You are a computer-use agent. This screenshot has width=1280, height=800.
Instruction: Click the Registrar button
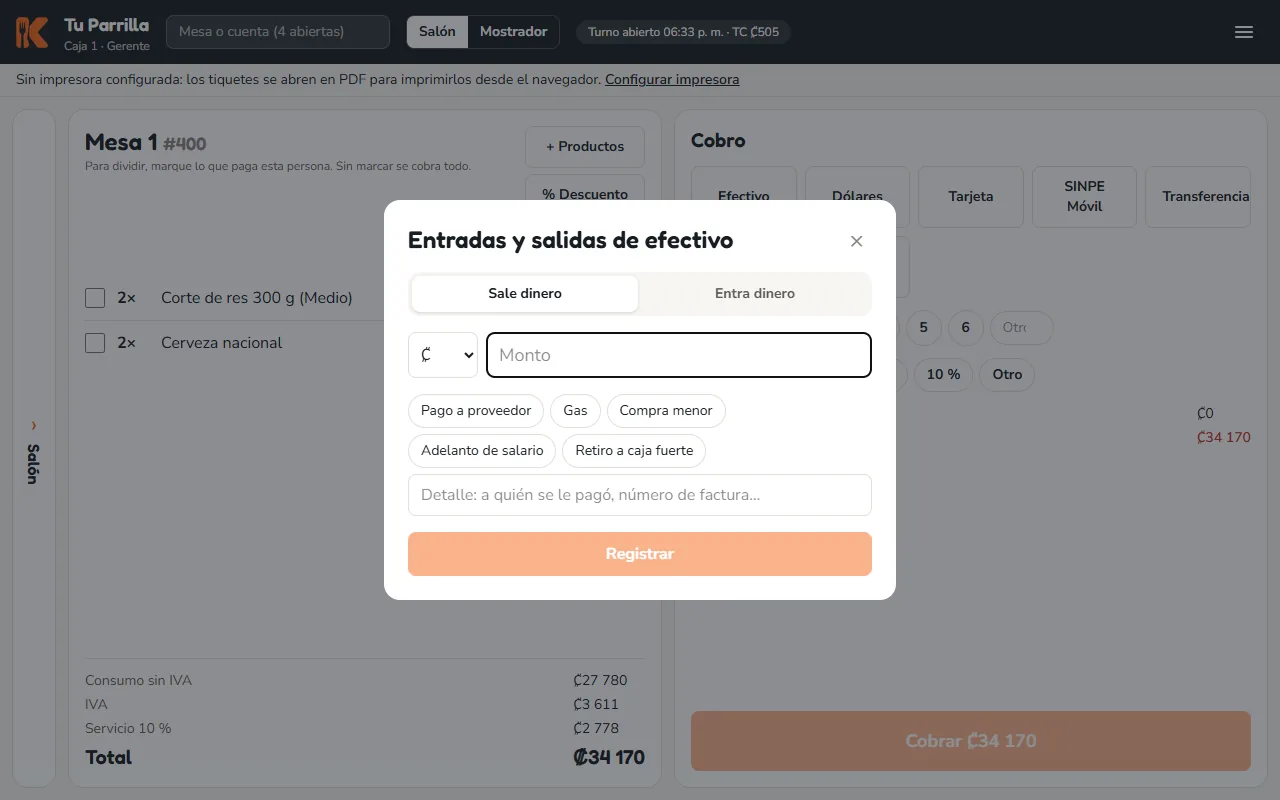tap(640, 554)
